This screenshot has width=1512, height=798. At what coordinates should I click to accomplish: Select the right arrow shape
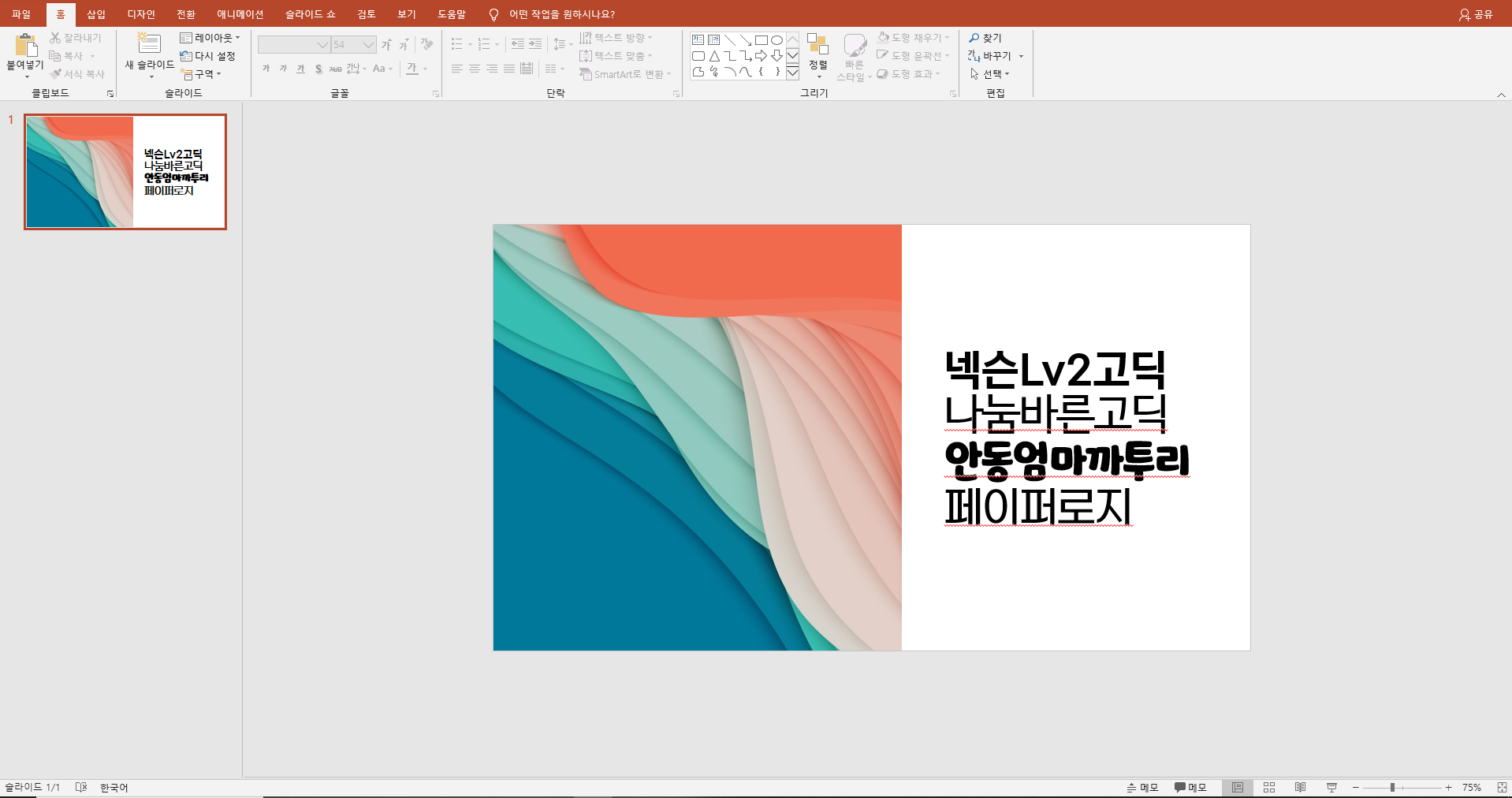click(761, 56)
